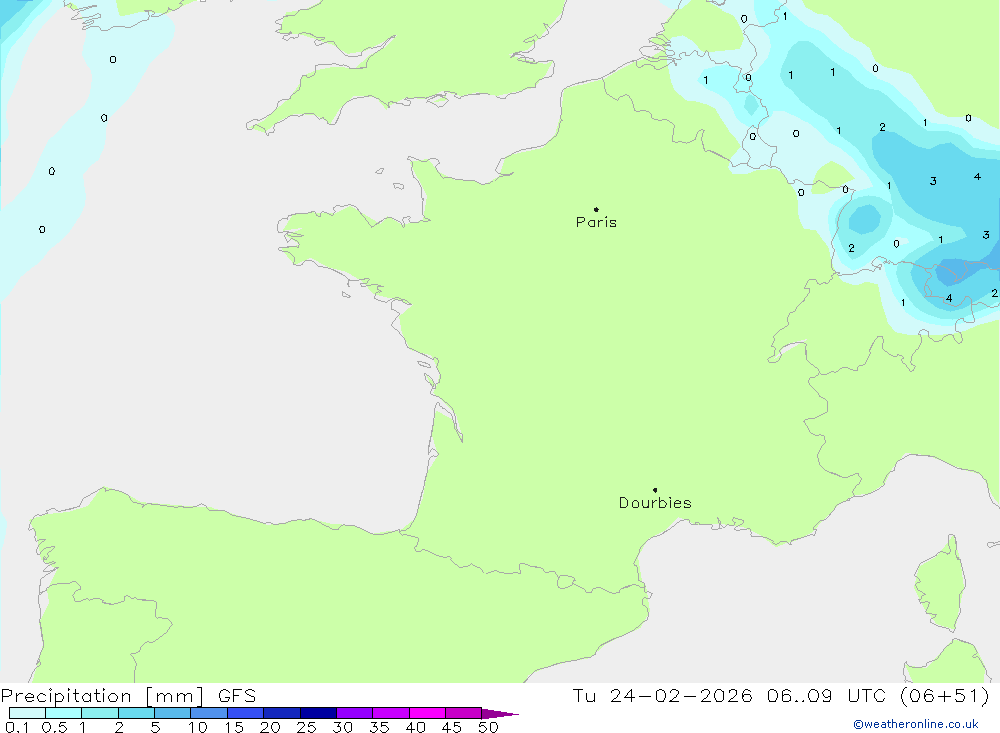Click the legend scale label '35'
1000x733 pixels.
[x=379, y=727]
